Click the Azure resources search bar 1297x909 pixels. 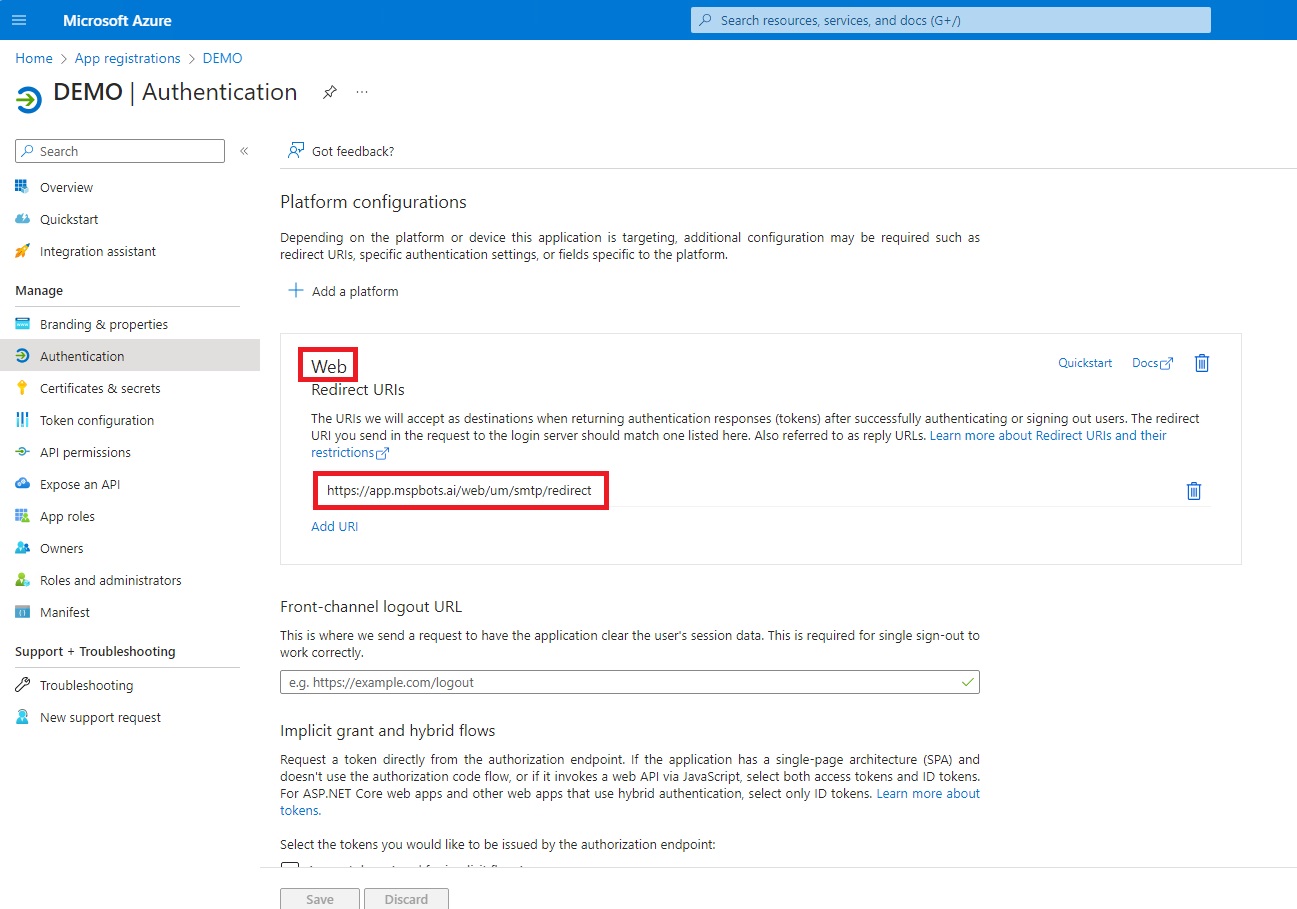pos(948,19)
